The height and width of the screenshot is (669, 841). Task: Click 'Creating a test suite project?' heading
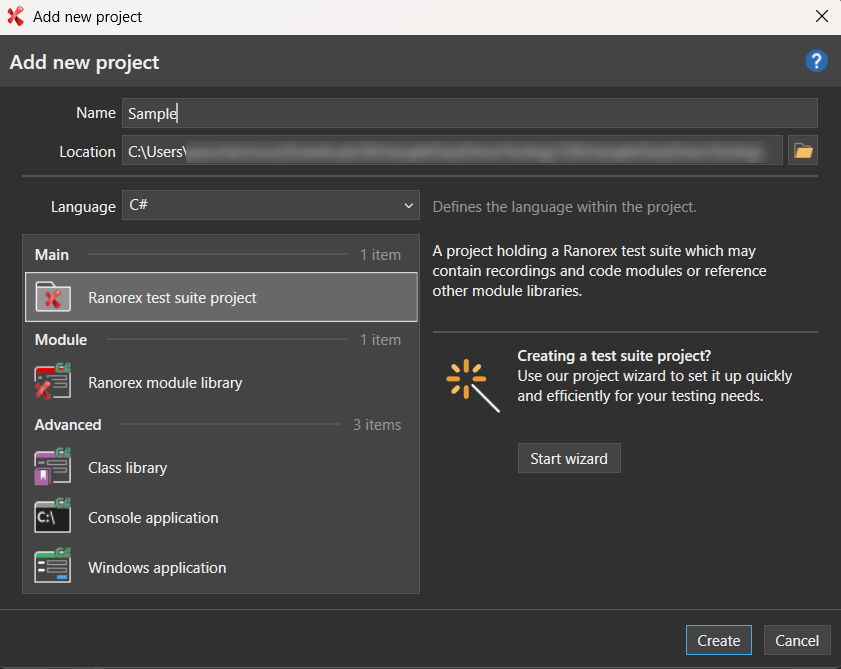click(614, 356)
